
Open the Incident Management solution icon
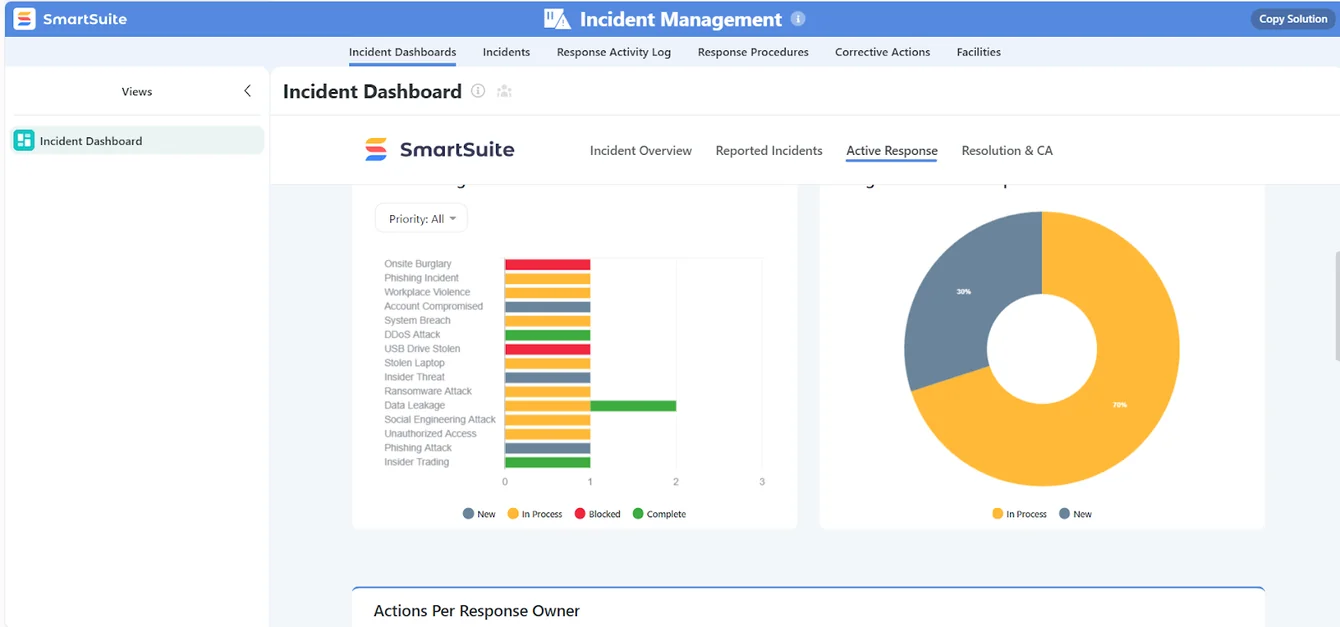point(557,19)
